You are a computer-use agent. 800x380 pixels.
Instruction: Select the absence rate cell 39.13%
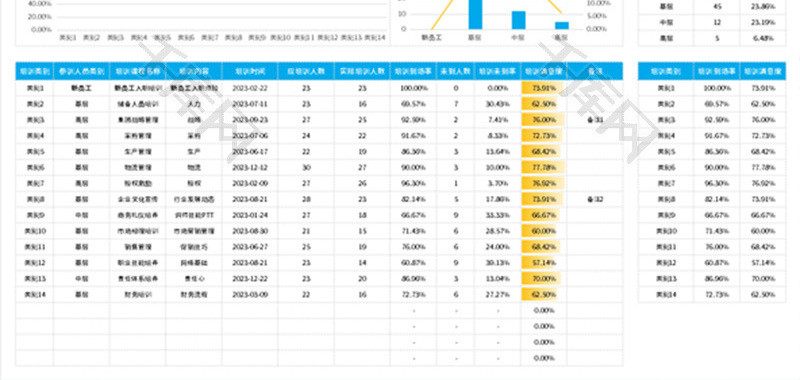[497, 263]
